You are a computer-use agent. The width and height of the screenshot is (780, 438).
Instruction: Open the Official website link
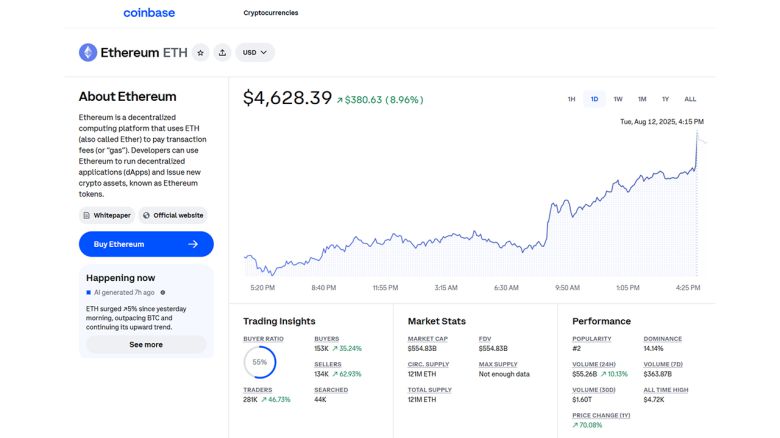click(173, 215)
